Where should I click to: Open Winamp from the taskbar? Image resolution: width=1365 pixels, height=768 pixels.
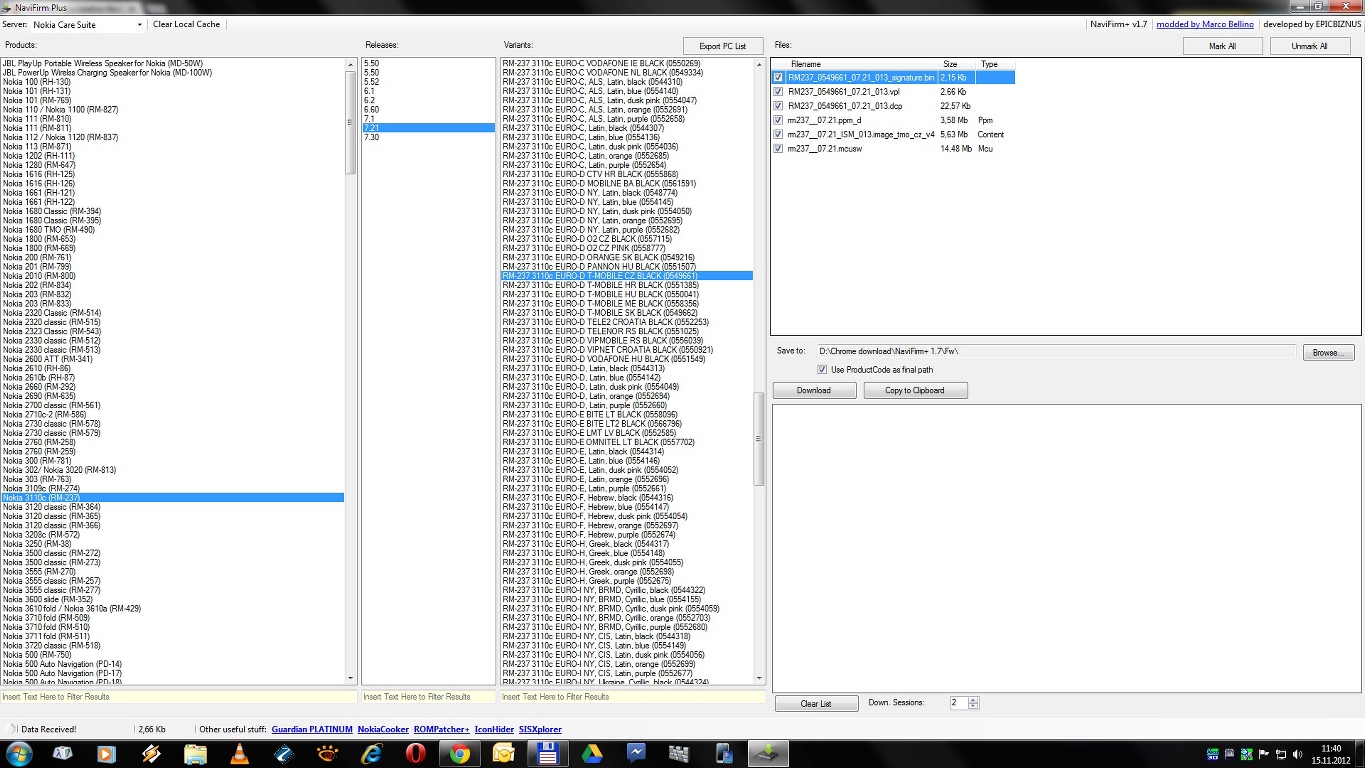pyautogui.click(x=150, y=754)
